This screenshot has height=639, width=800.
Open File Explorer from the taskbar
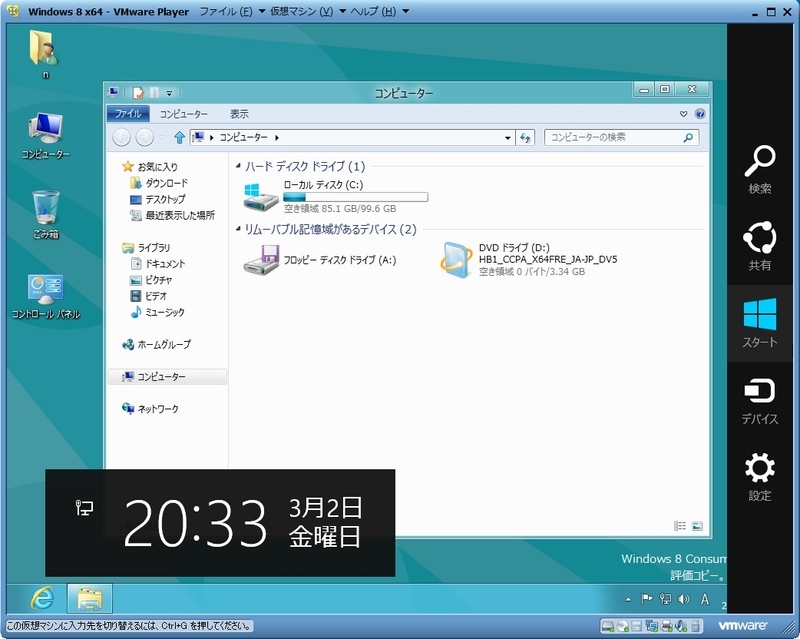point(89,598)
